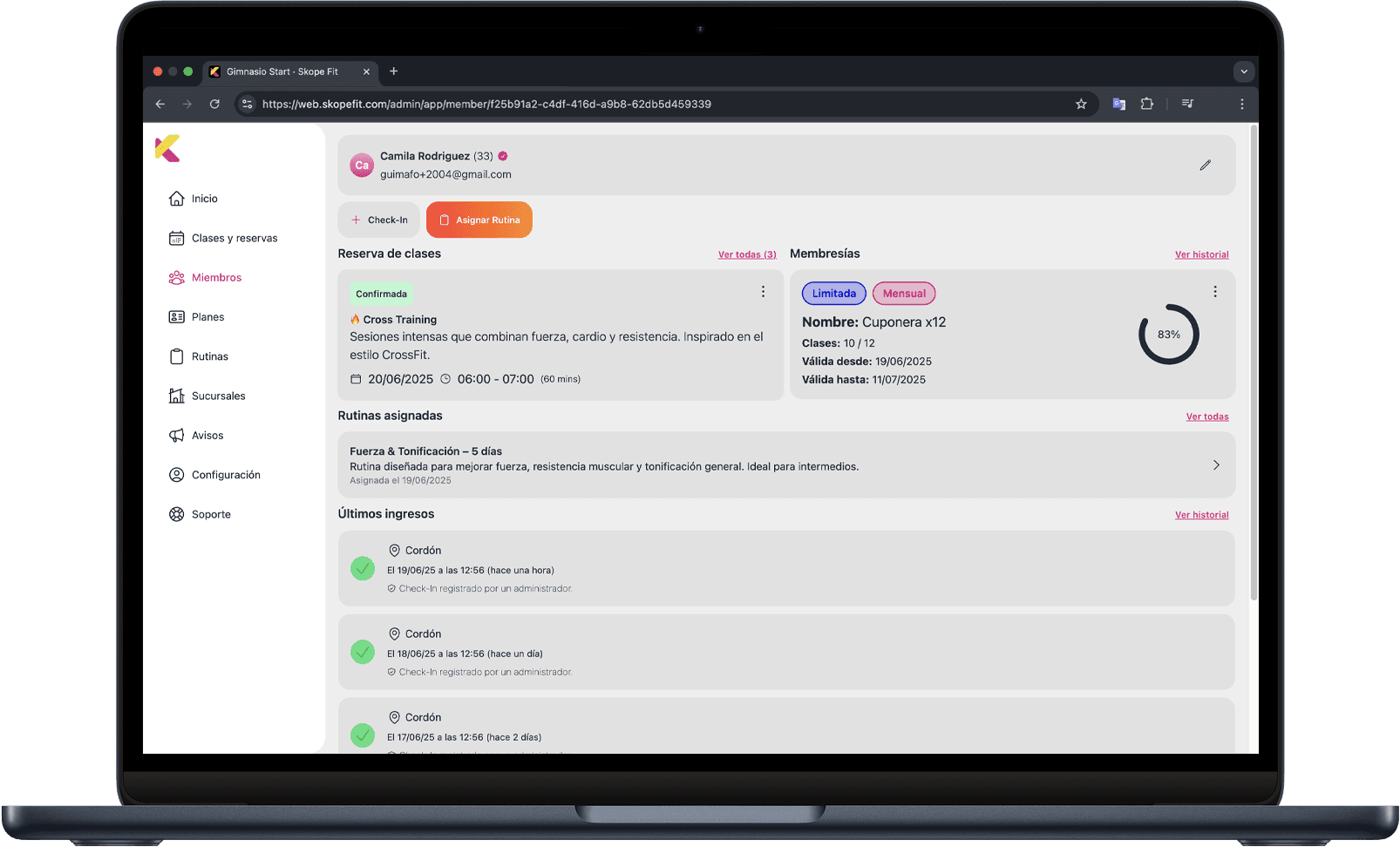Open the Cross Training reservation options menu
The image size is (1400, 847).
[x=763, y=291]
